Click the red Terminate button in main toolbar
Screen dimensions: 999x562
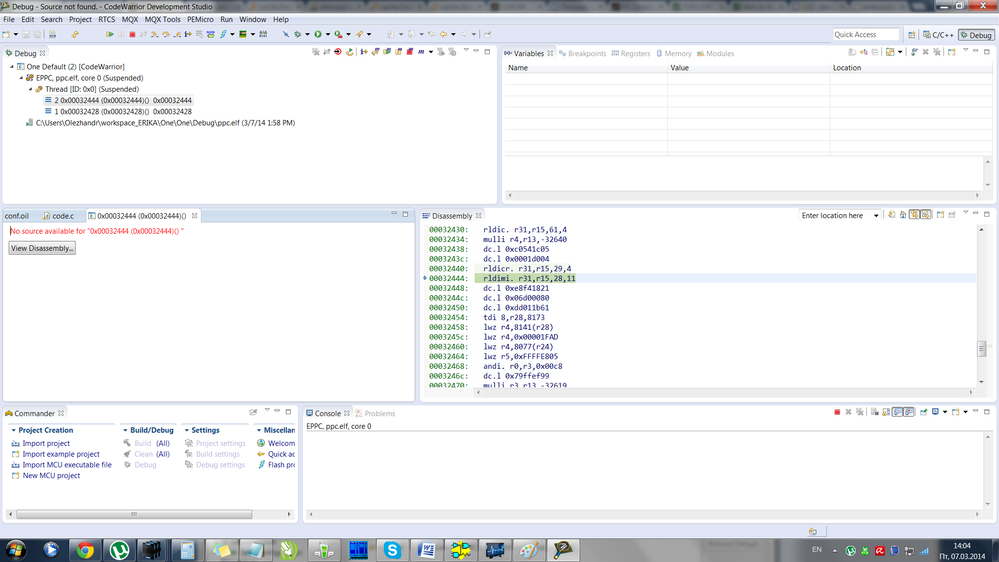coord(132,34)
